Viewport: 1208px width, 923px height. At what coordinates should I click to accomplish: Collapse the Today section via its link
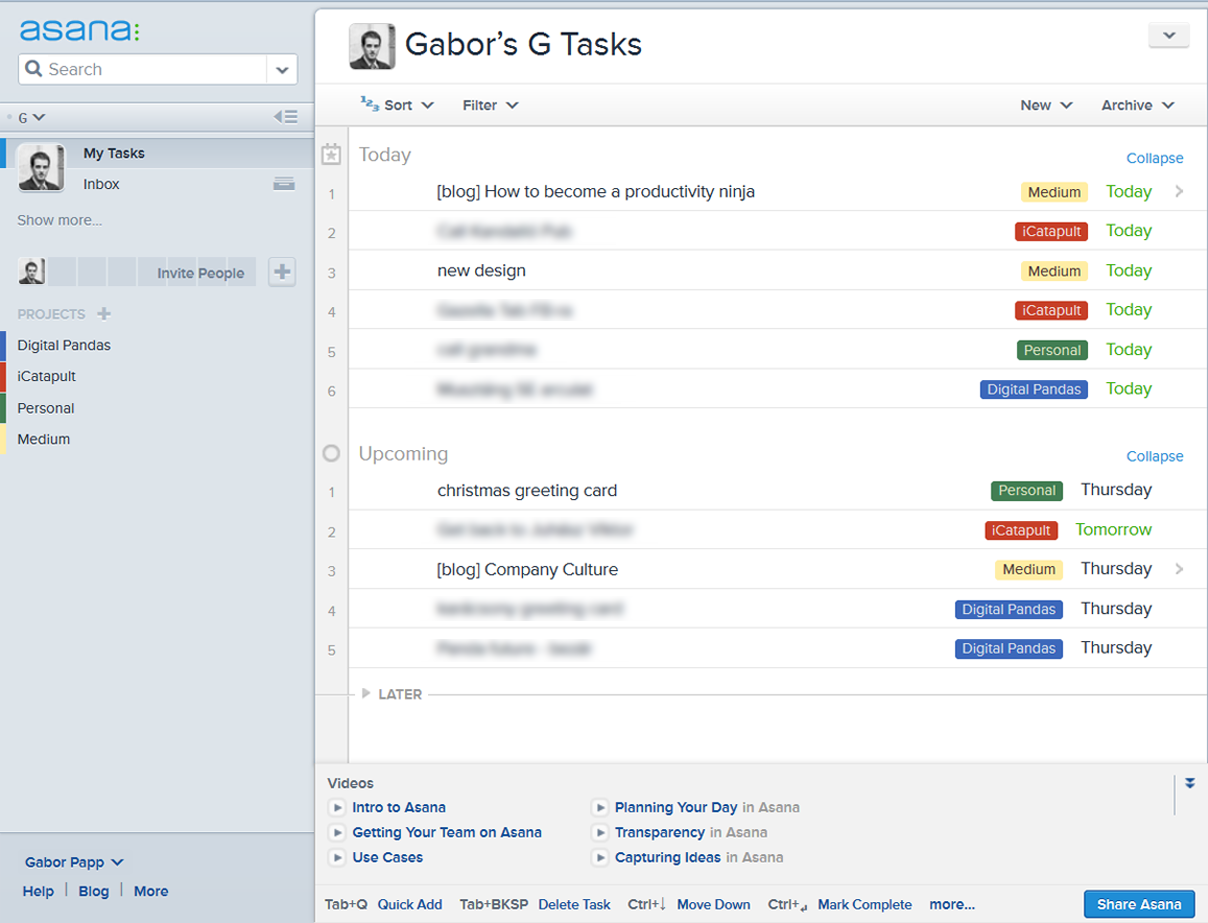pos(1154,158)
